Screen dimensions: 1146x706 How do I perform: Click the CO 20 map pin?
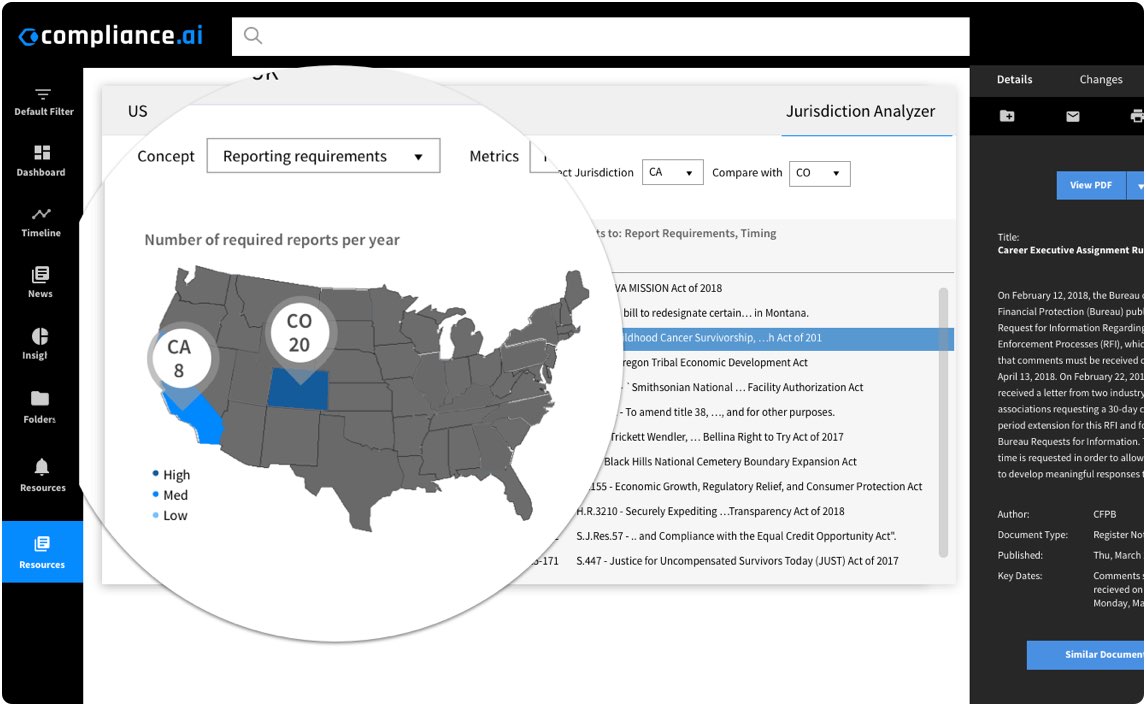(x=299, y=335)
